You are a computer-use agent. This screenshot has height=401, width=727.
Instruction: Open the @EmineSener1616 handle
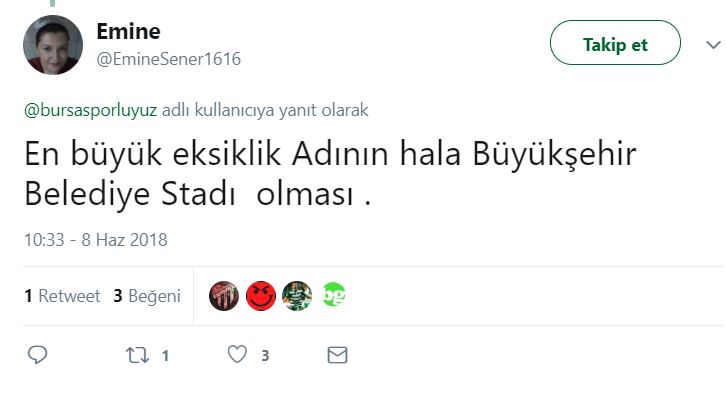click(x=168, y=59)
